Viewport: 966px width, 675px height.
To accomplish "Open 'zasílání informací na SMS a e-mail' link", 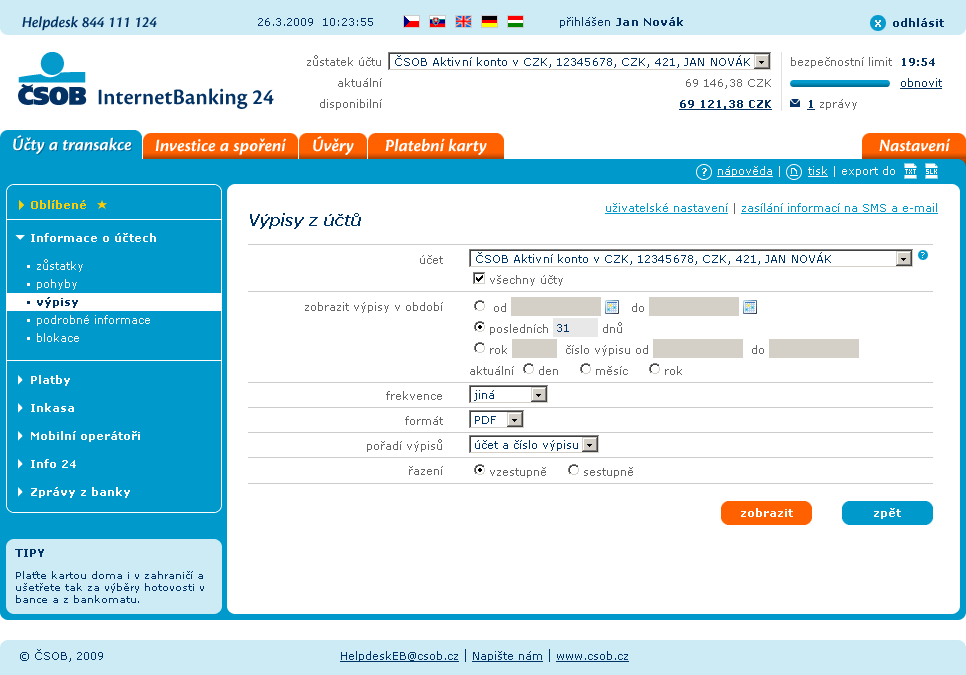I will [839, 208].
